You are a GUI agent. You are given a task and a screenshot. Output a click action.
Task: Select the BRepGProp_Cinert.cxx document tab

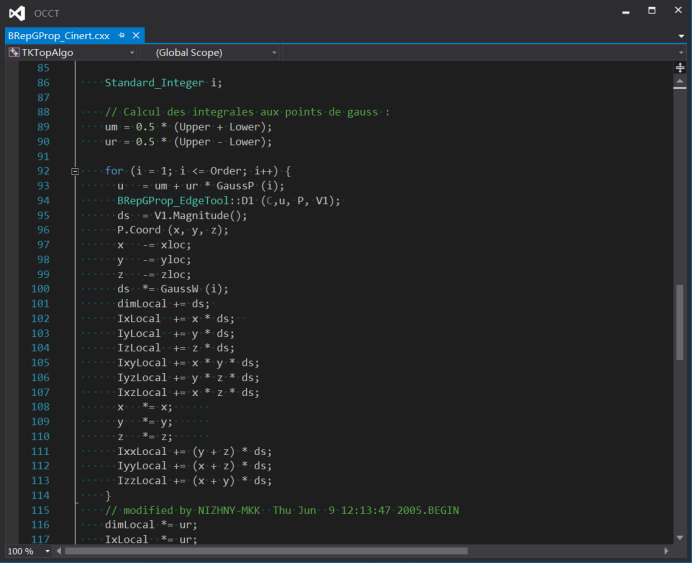[x=61, y=35]
